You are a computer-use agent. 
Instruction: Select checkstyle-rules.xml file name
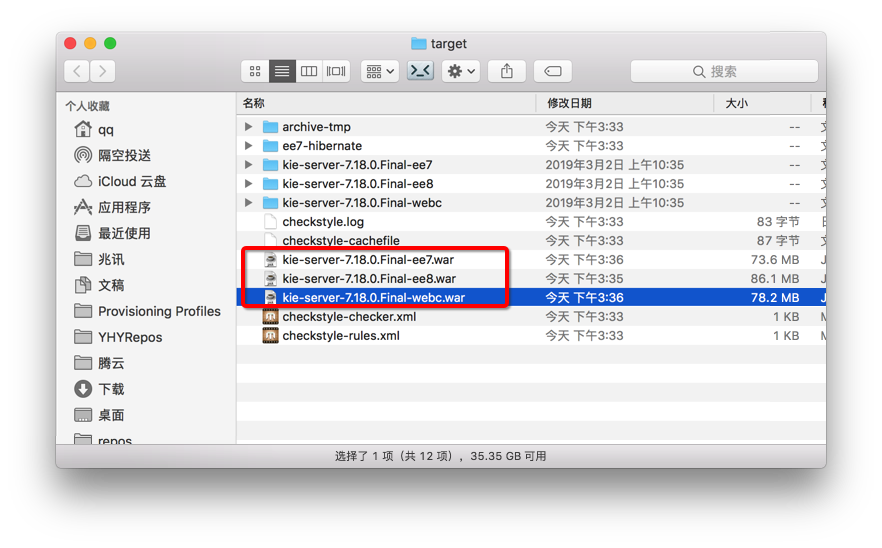click(341, 336)
